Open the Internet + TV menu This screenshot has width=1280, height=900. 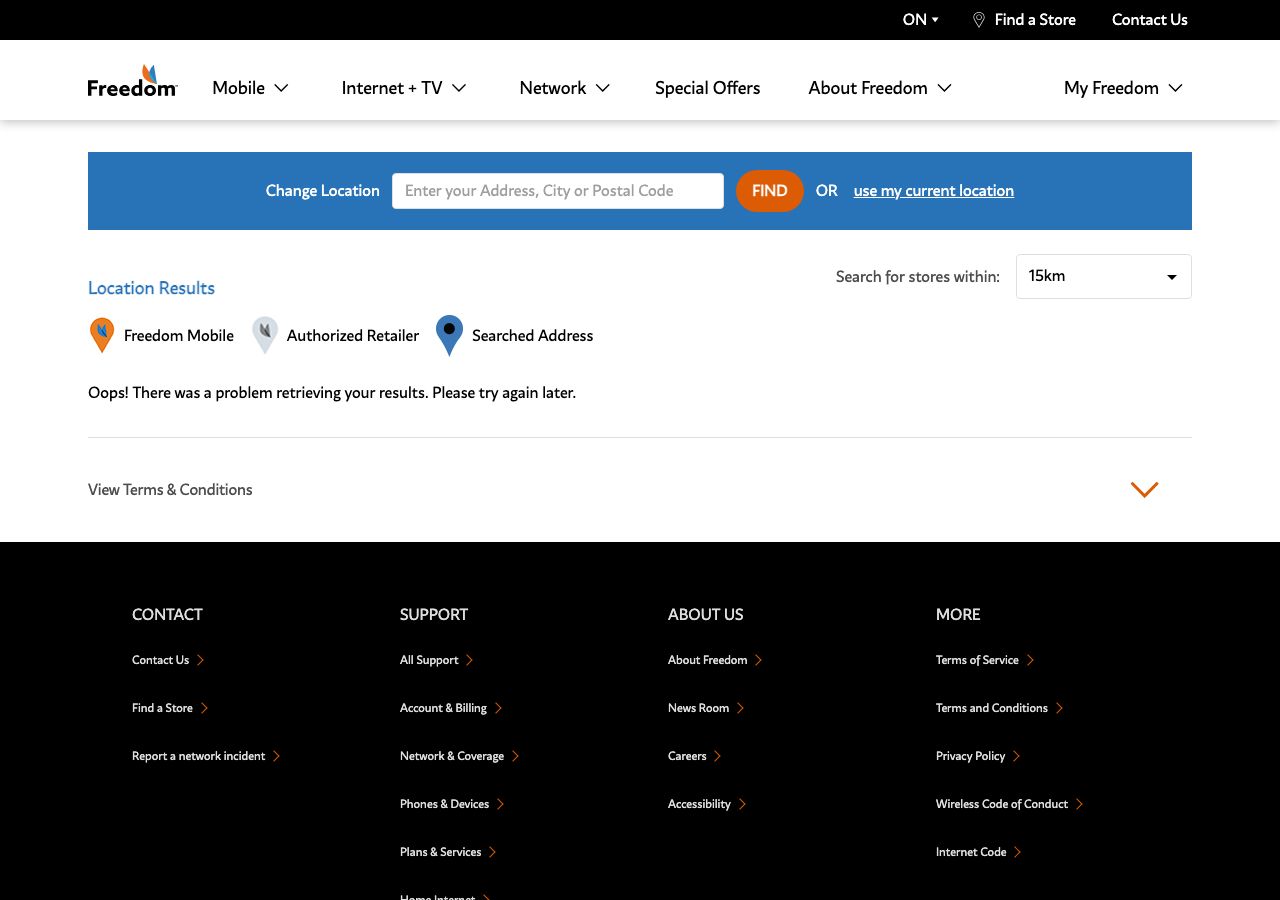pyautogui.click(x=404, y=88)
